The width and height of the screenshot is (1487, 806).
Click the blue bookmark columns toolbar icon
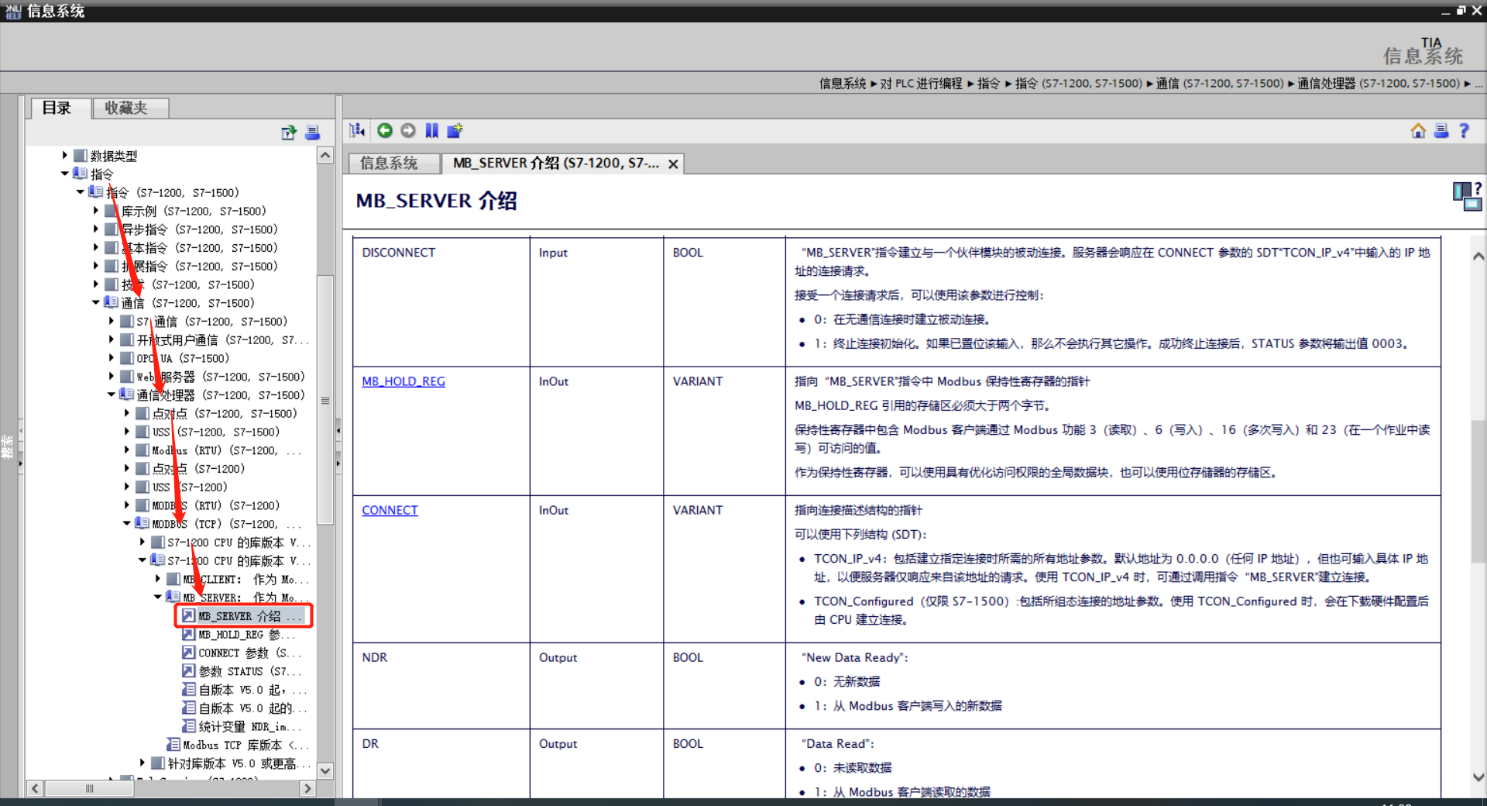pos(432,131)
